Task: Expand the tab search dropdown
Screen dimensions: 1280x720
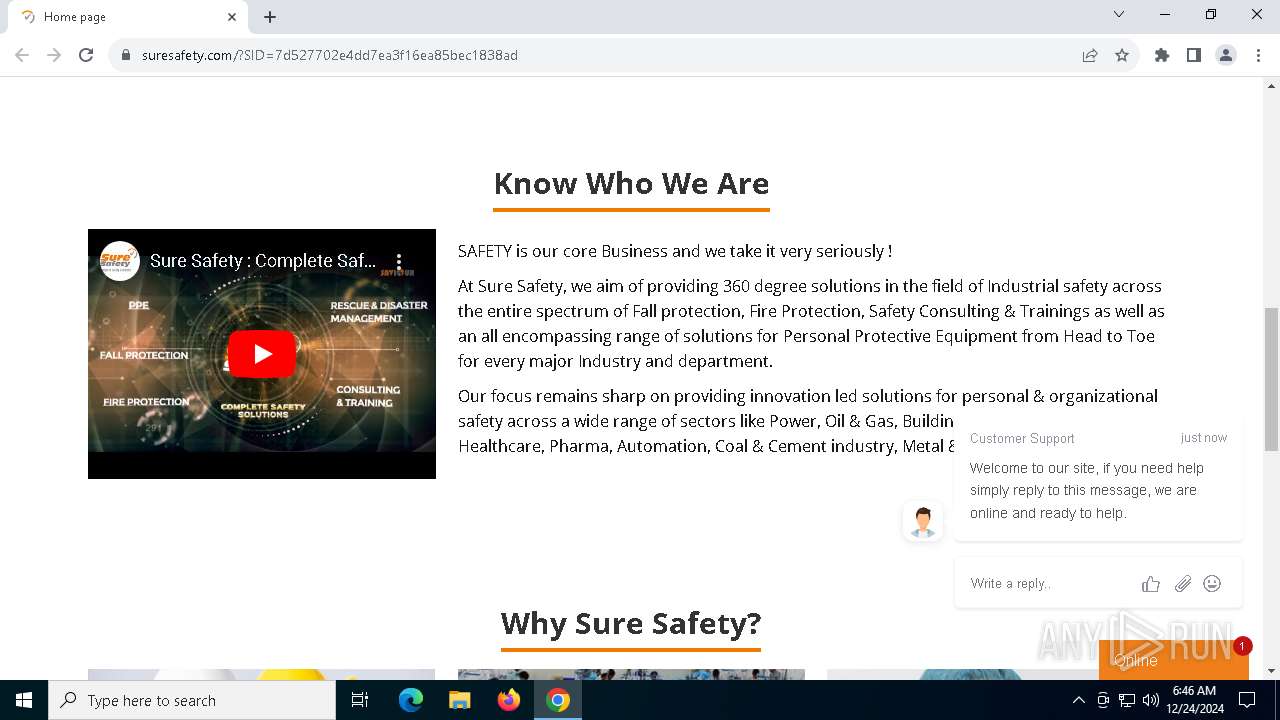Action: point(1119,14)
